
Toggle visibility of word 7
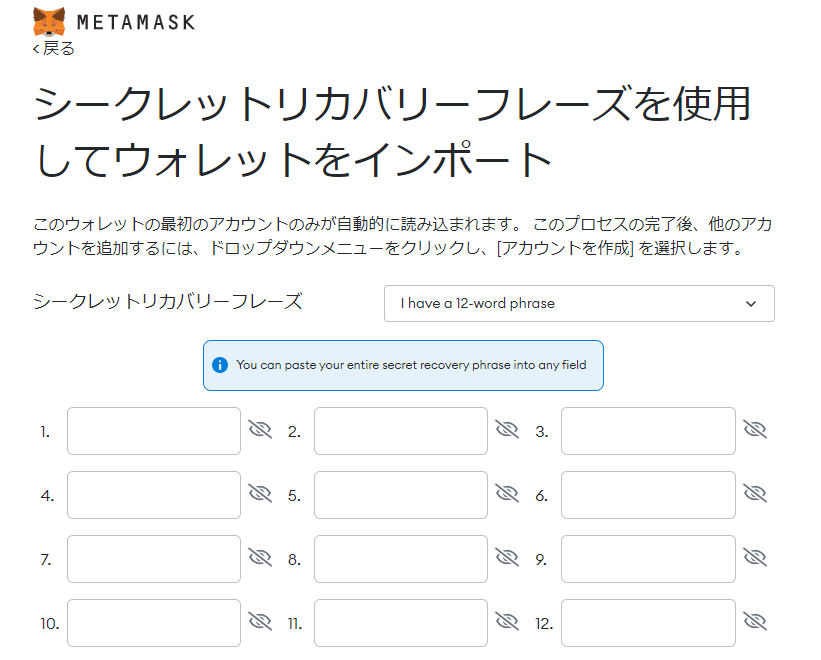tap(260, 557)
